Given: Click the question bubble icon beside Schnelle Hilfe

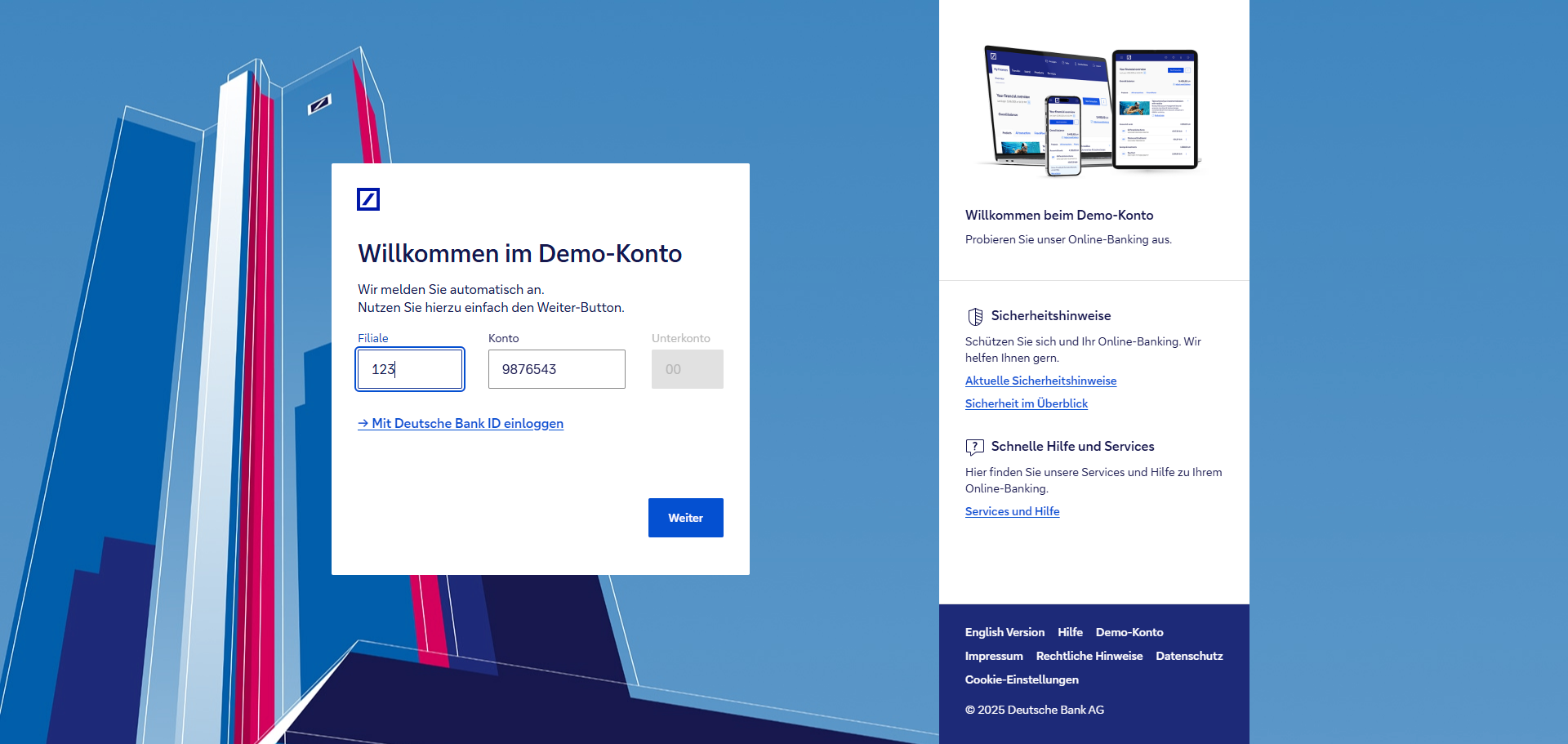Looking at the screenshot, I should click(x=975, y=447).
